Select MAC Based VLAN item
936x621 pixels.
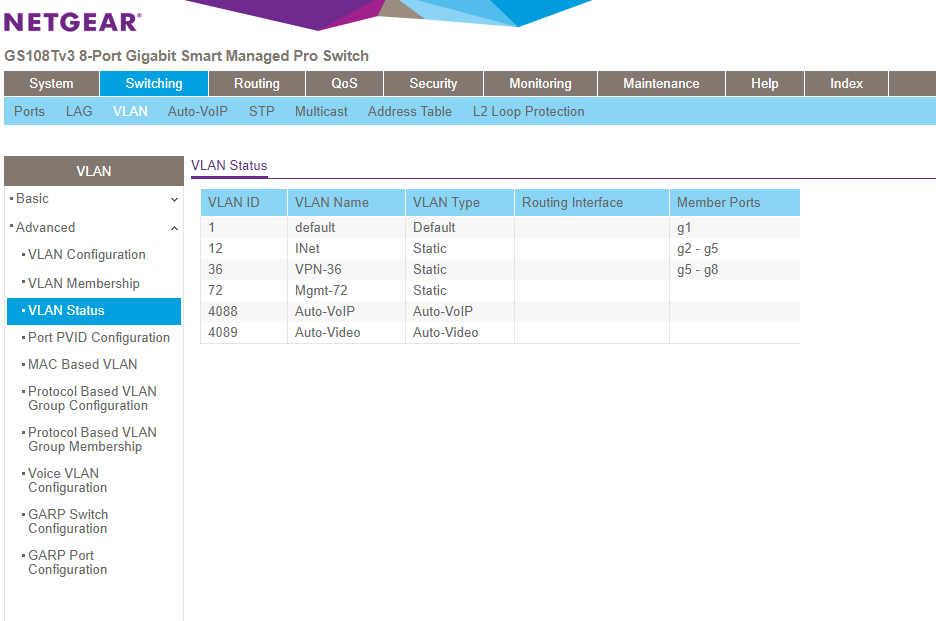point(83,364)
